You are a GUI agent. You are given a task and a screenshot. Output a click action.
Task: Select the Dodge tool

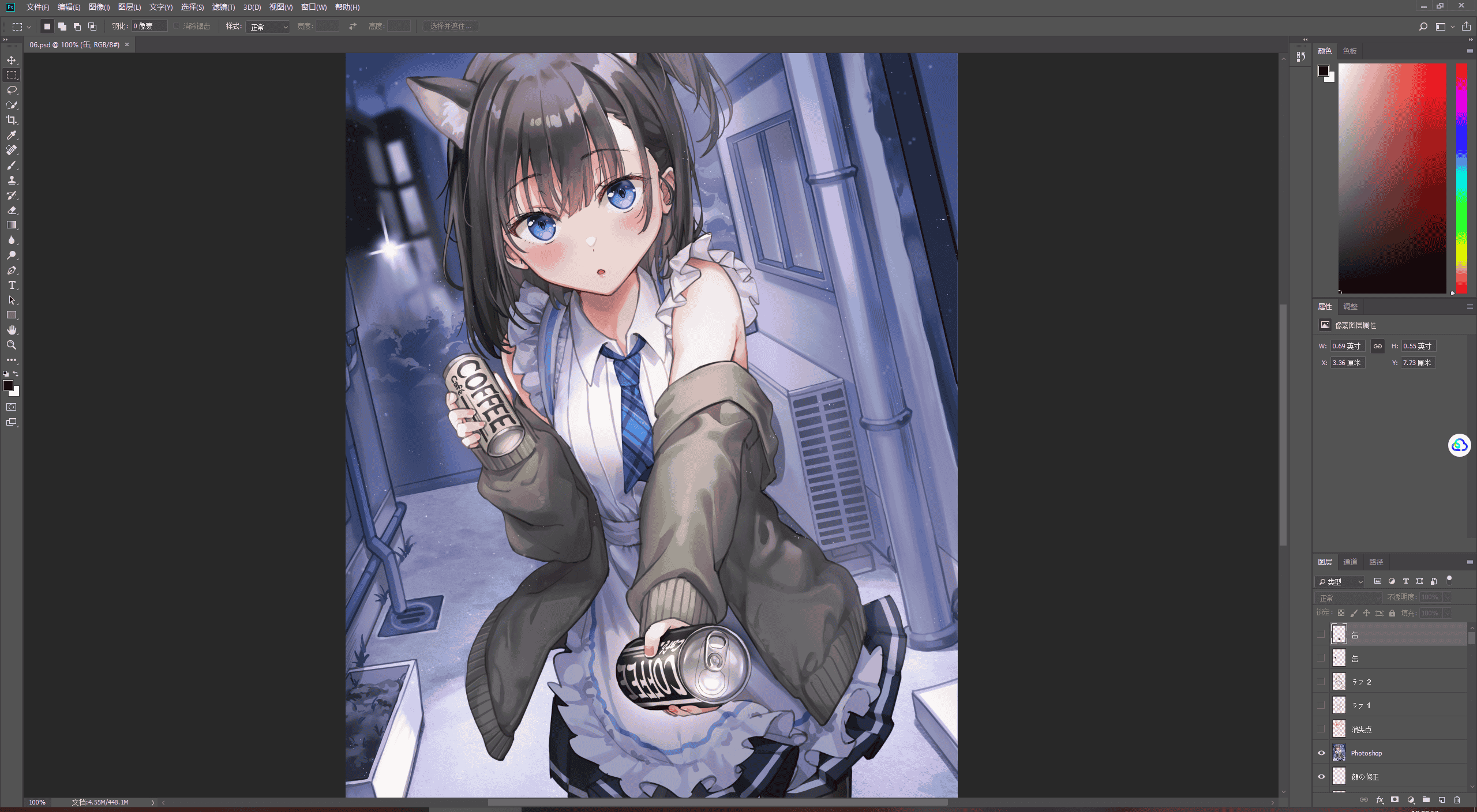[12, 255]
